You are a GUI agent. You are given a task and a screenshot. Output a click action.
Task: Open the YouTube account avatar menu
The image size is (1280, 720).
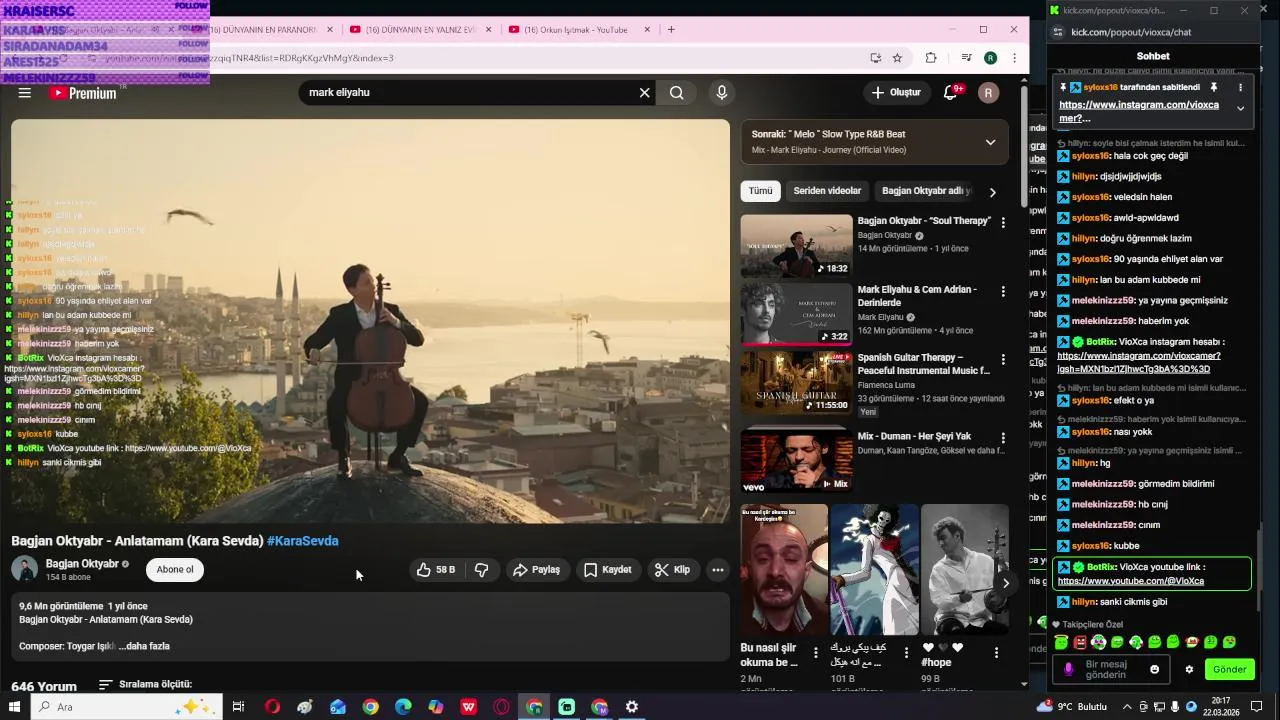pyautogui.click(x=989, y=93)
